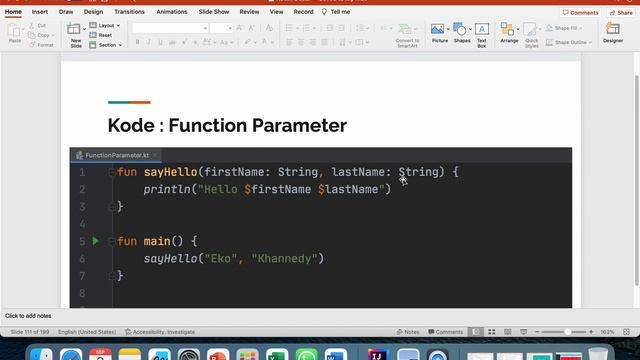Align text right
Image resolution: width=640 pixels, height=360 pixels.
pos(313,42)
